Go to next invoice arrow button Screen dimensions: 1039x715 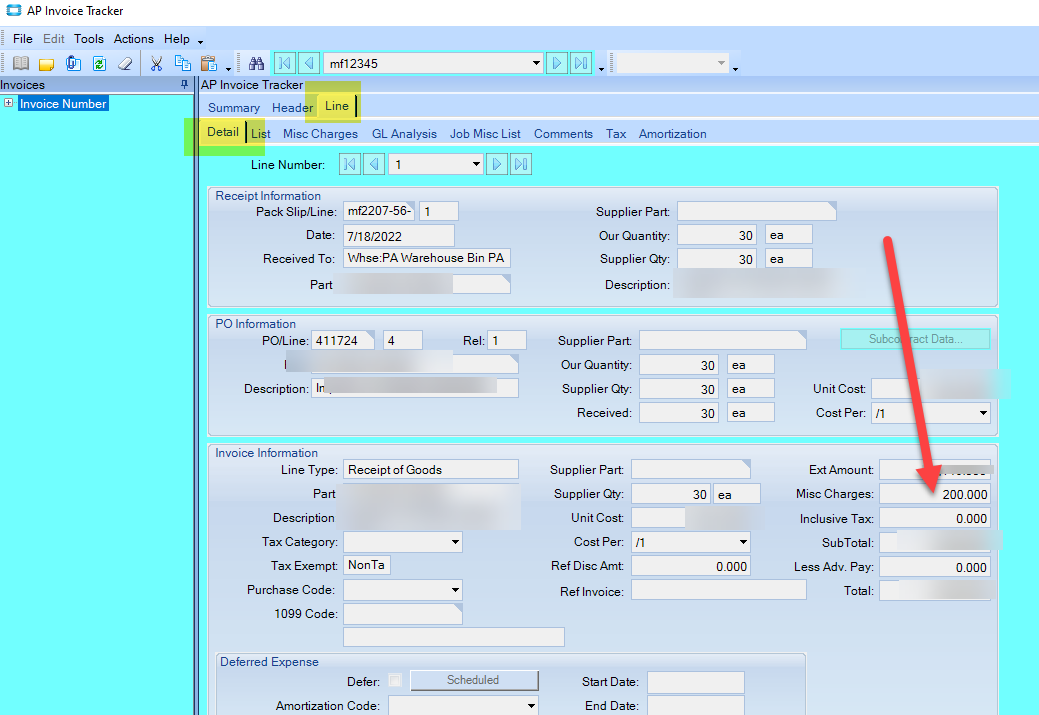point(557,64)
